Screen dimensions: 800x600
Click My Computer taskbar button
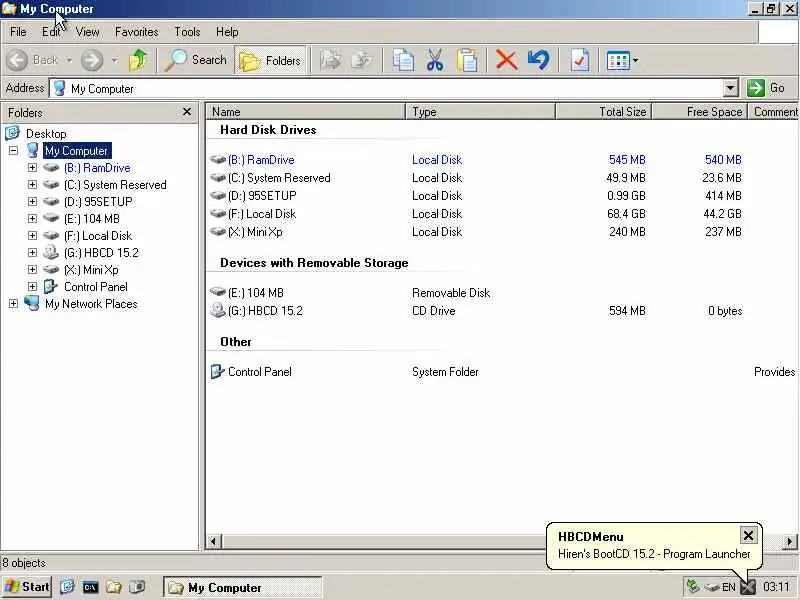click(x=243, y=587)
